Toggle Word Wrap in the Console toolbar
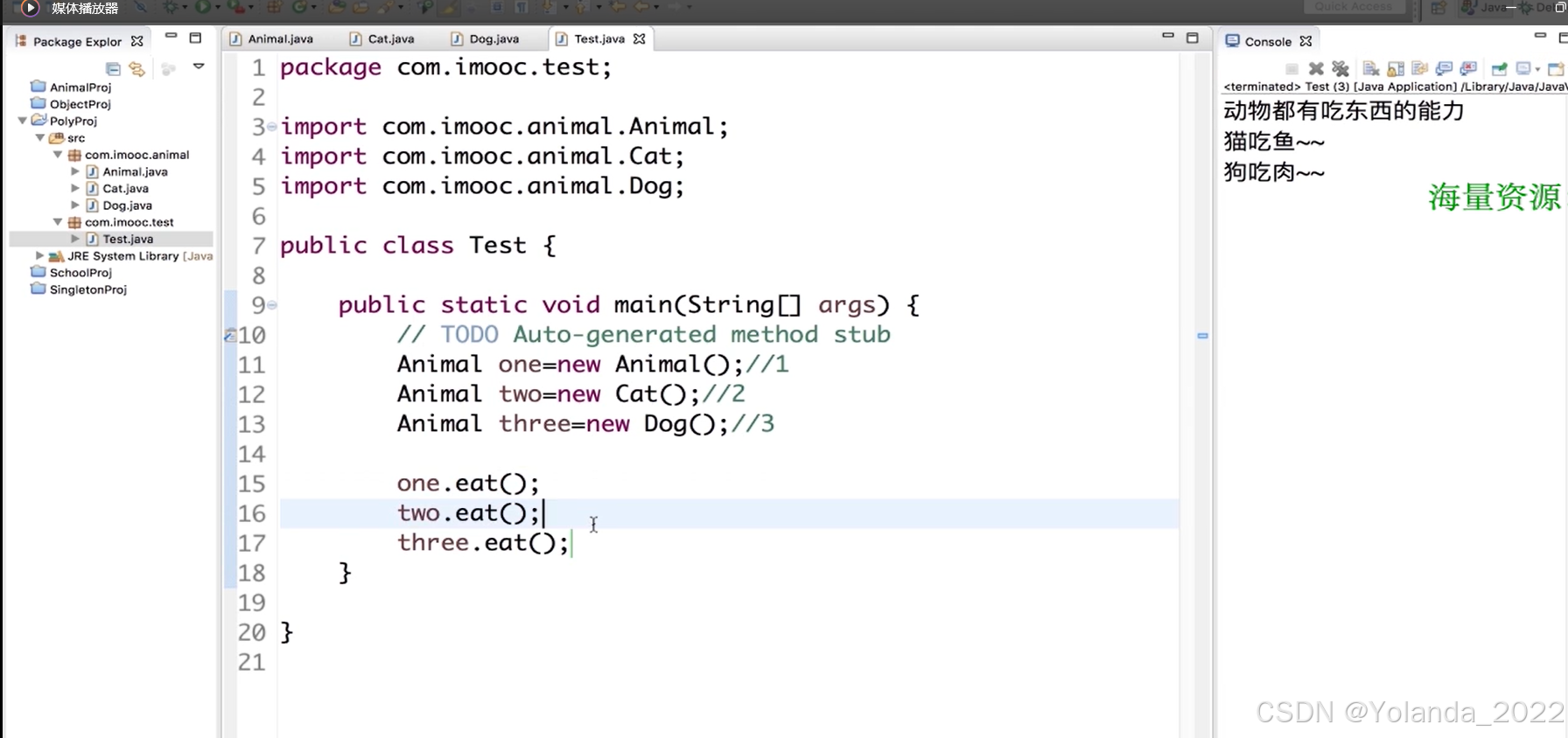This screenshot has height=738, width=1568. point(1420,68)
